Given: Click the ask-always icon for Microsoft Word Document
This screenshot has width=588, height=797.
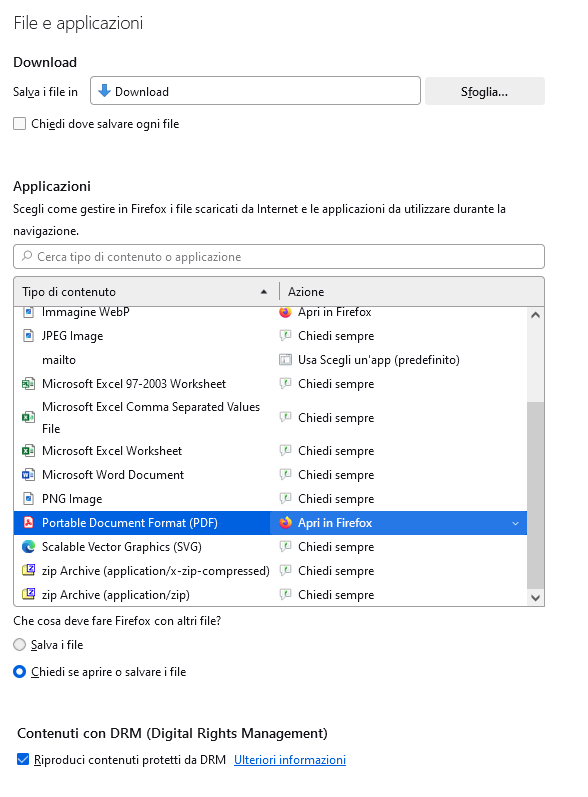Looking at the screenshot, I should click(286, 474).
